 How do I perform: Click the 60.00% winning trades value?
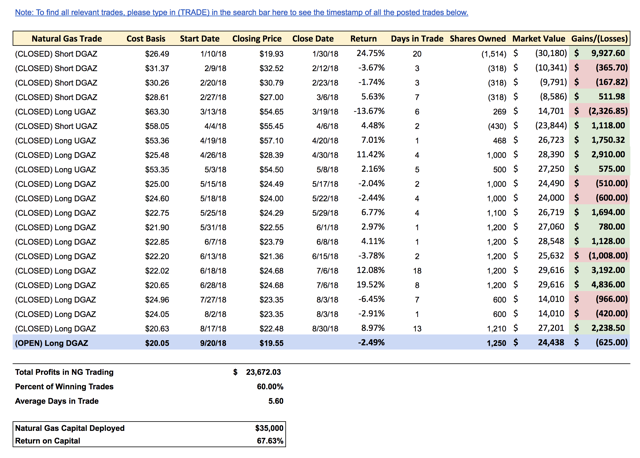pos(270,387)
